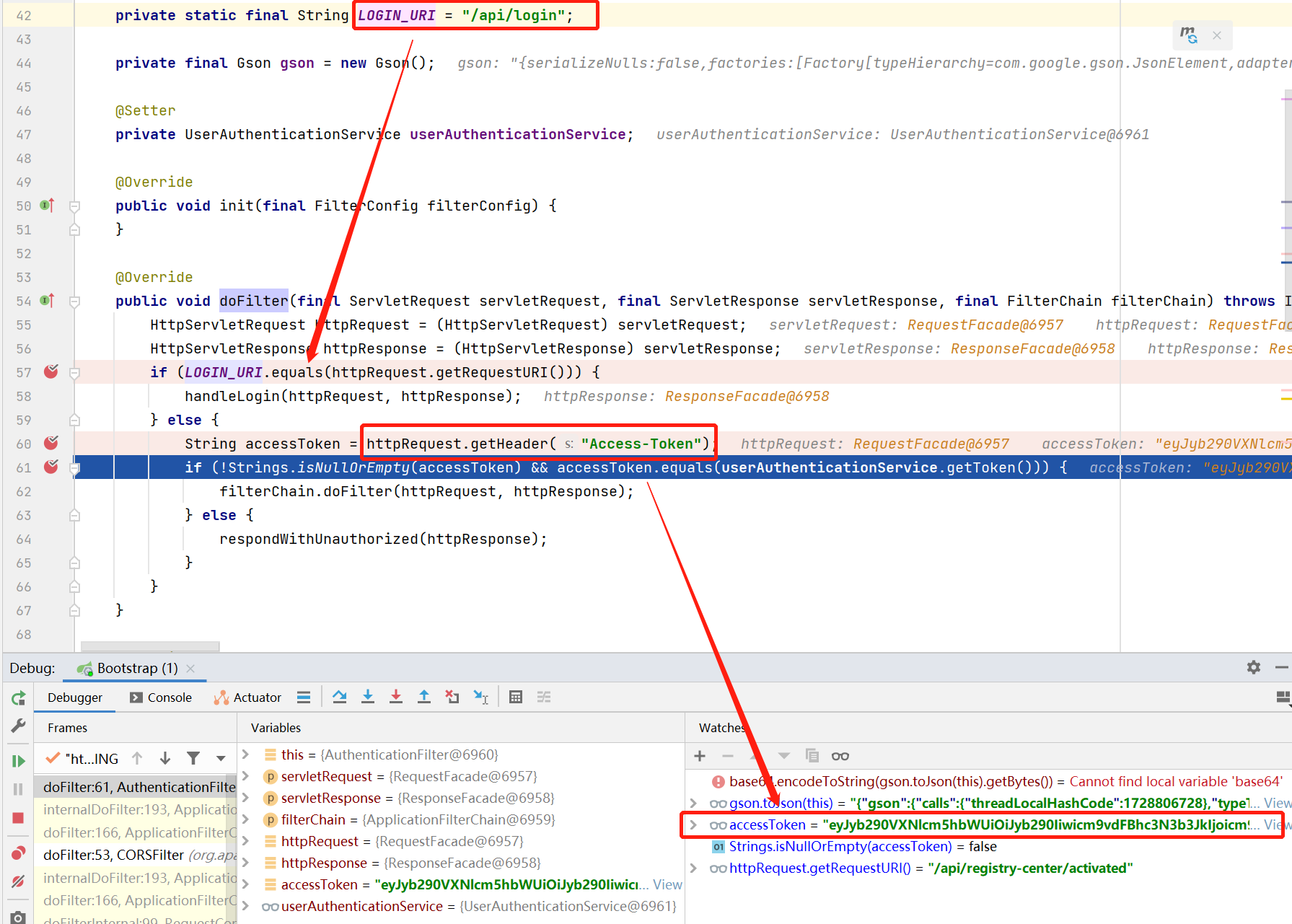
Task: Expand accessToken watch entry
Action: coord(693,824)
